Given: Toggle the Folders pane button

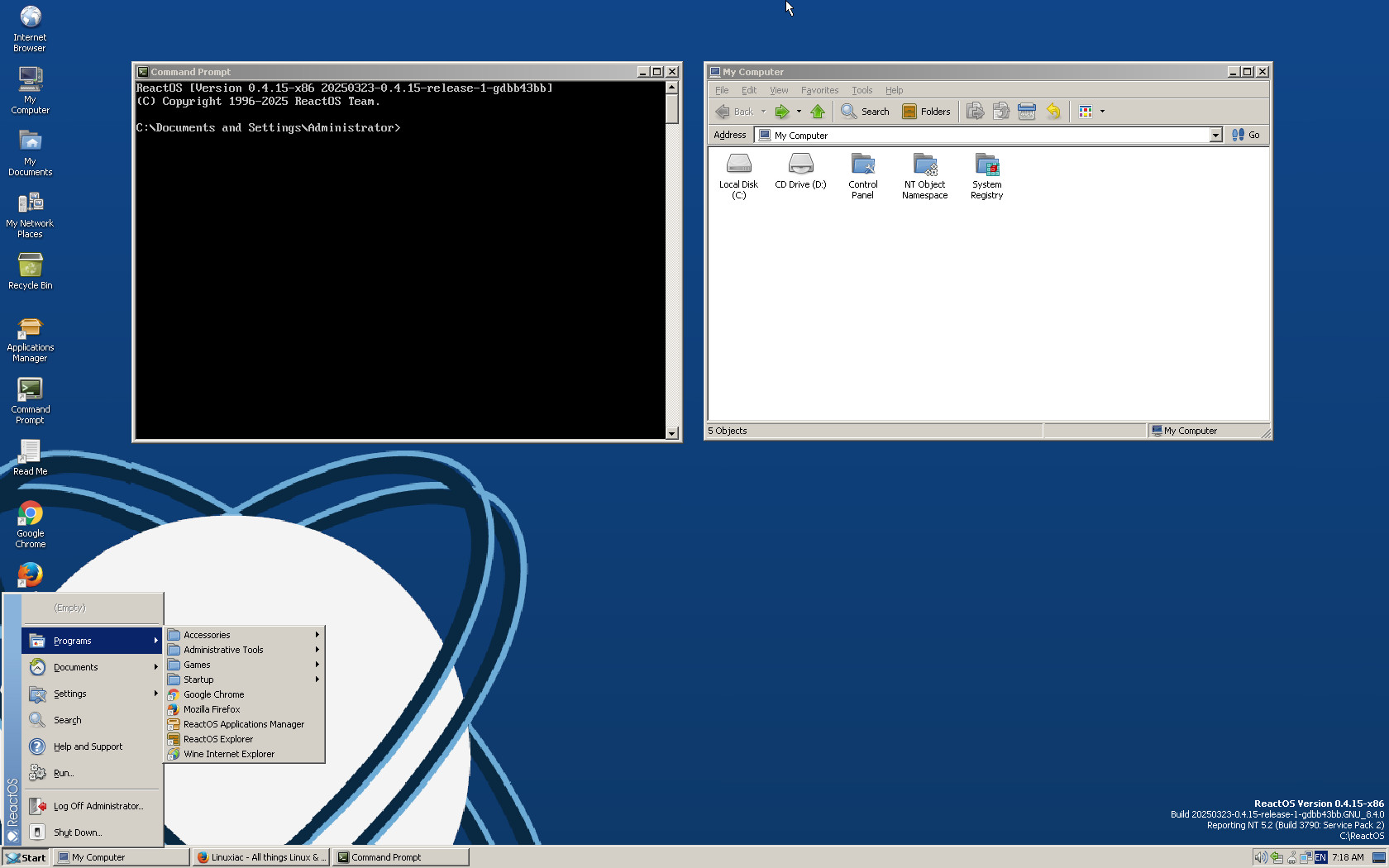Looking at the screenshot, I should 926,112.
